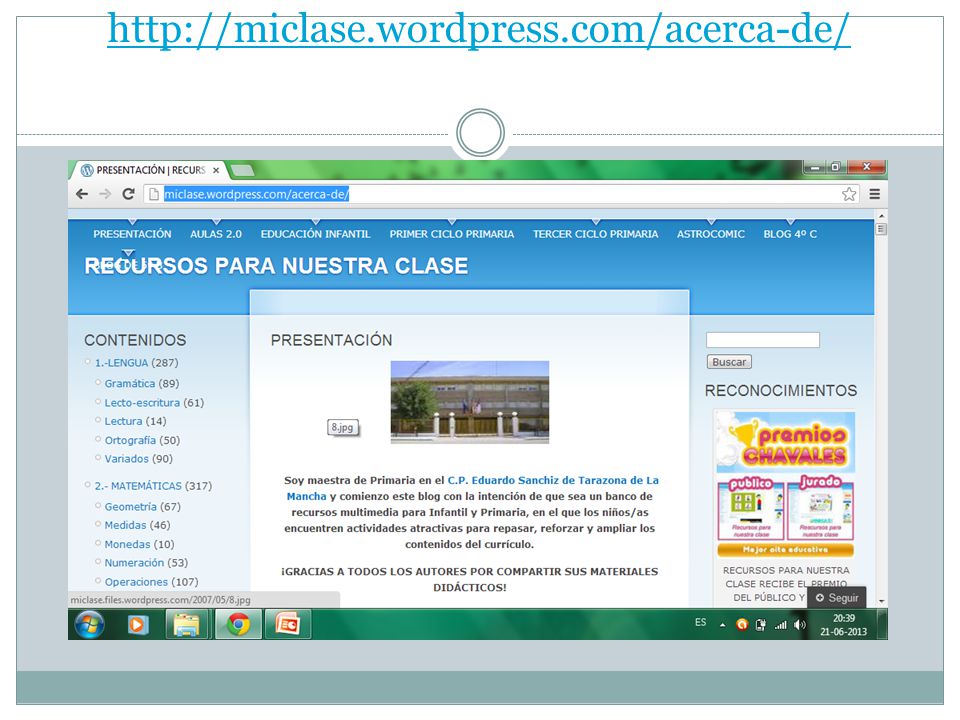Open the BLOG 4º C menu item
Image resolution: width=960 pixels, height=720 pixels.
(790, 234)
